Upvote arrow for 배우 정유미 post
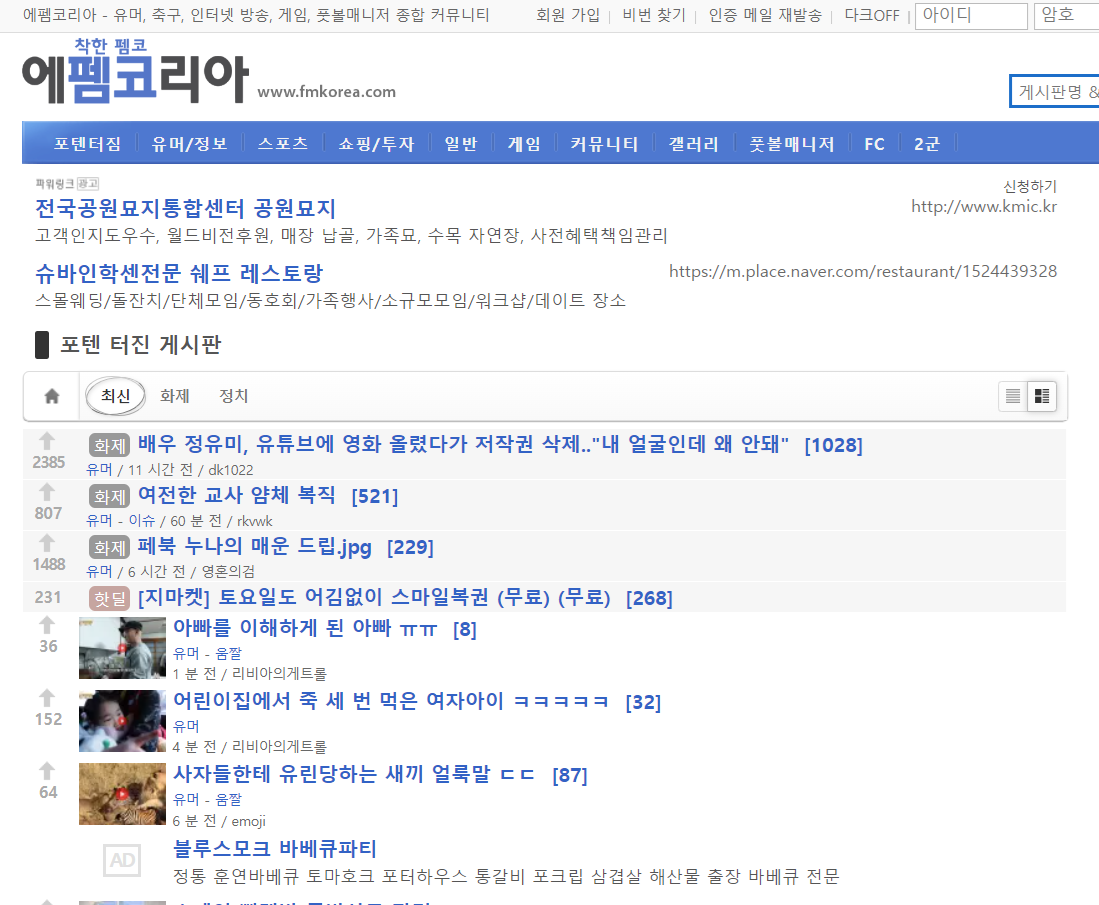 (47, 441)
